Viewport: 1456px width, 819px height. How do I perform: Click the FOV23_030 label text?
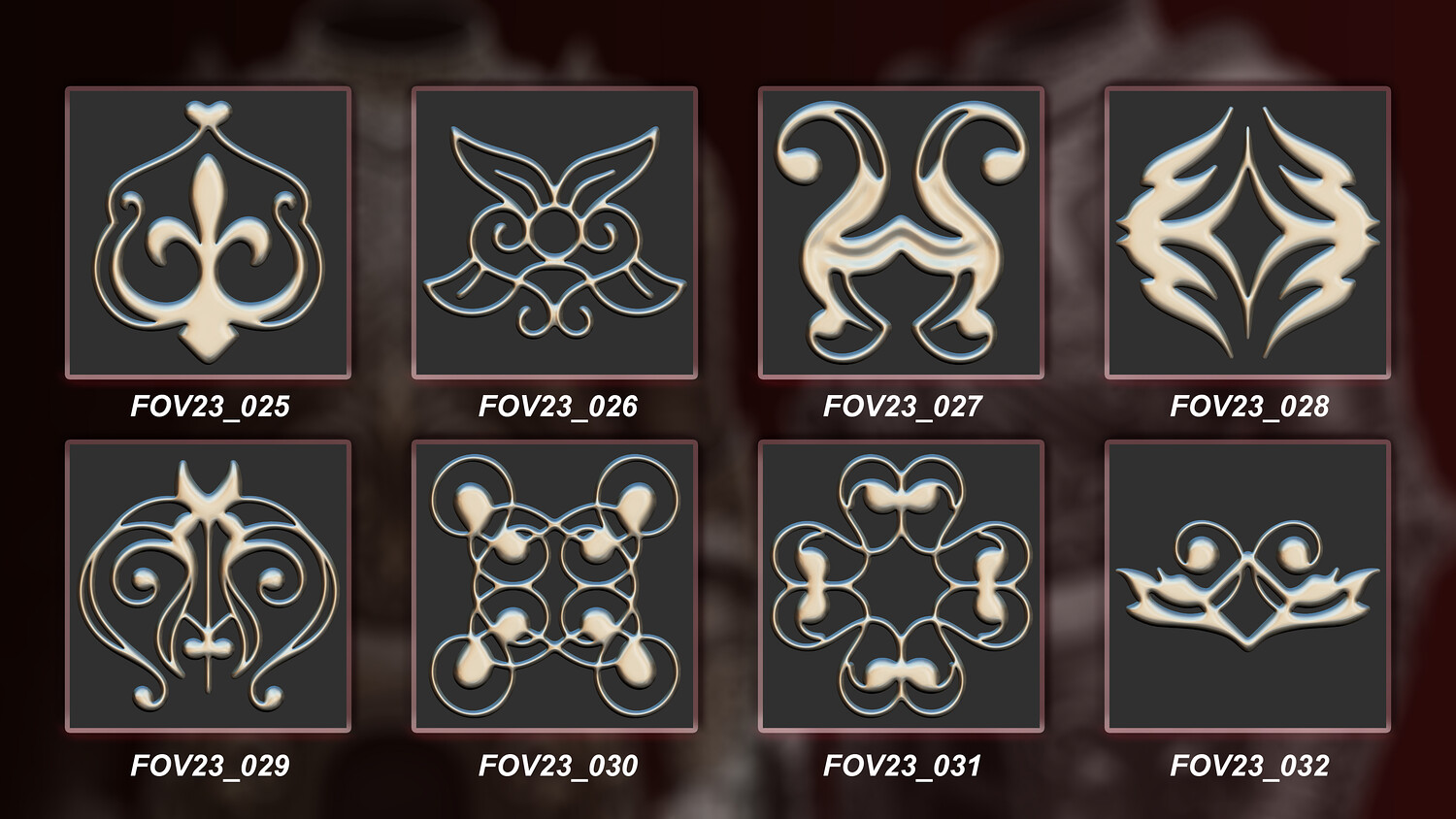pos(558,766)
